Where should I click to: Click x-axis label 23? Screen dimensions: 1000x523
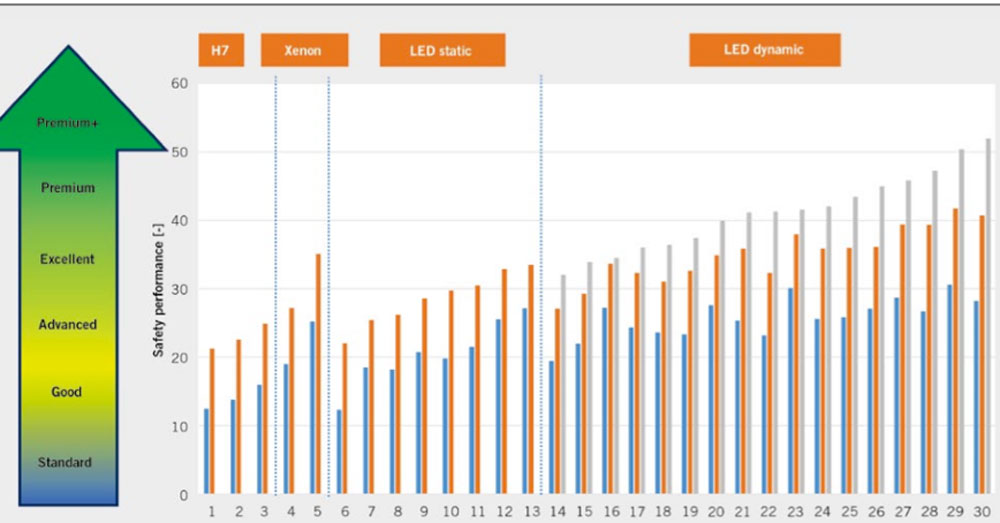click(795, 512)
